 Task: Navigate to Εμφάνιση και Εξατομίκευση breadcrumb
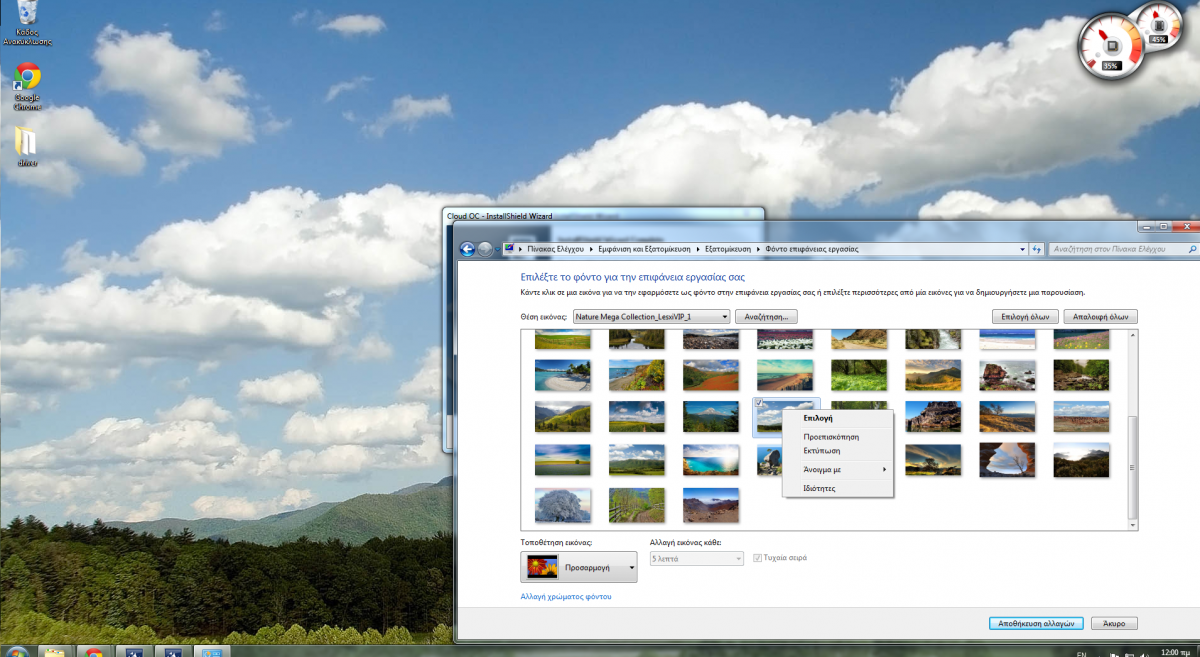click(x=646, y=249)
